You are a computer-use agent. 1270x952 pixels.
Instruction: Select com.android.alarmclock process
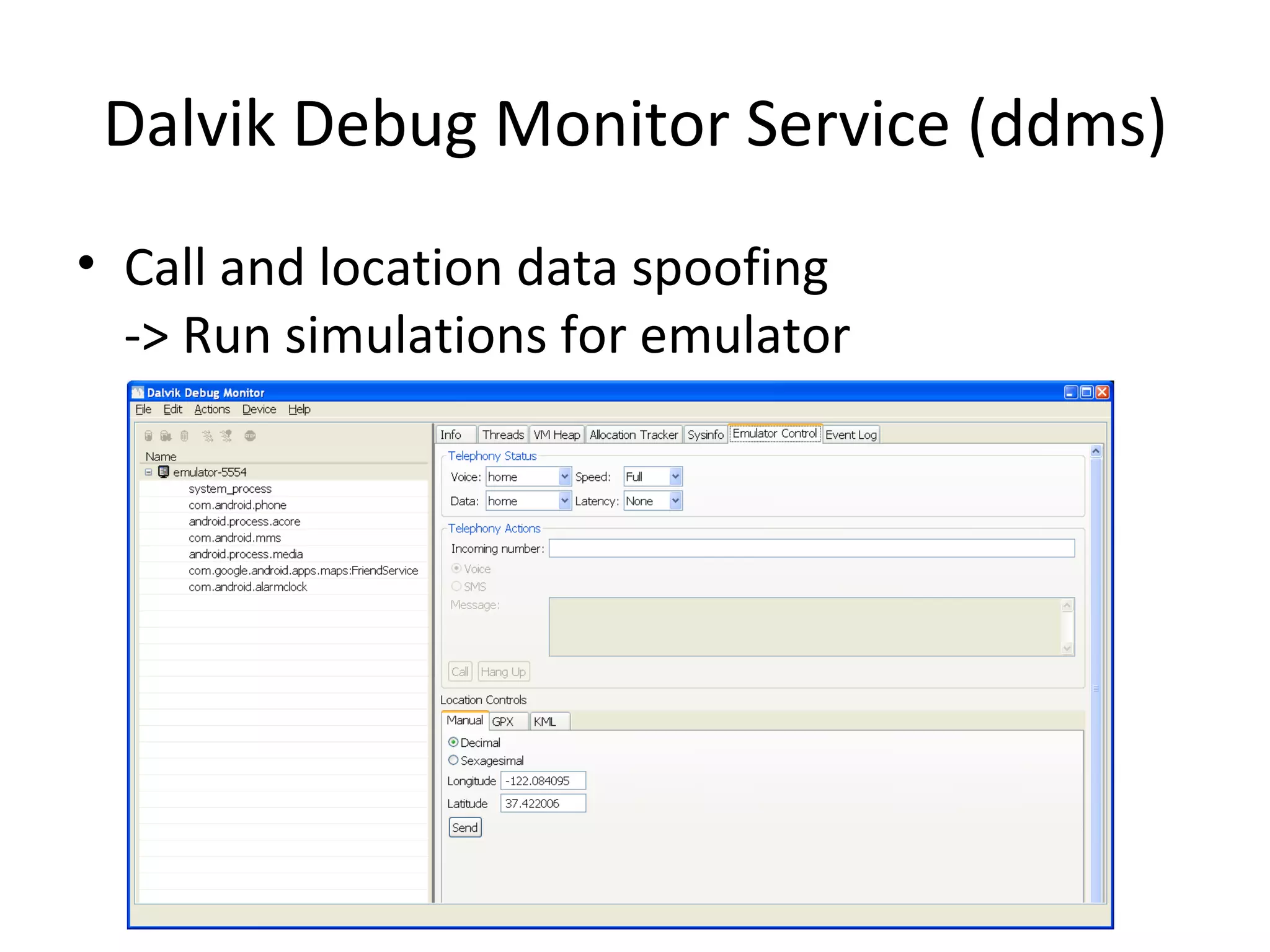[248, 587]
